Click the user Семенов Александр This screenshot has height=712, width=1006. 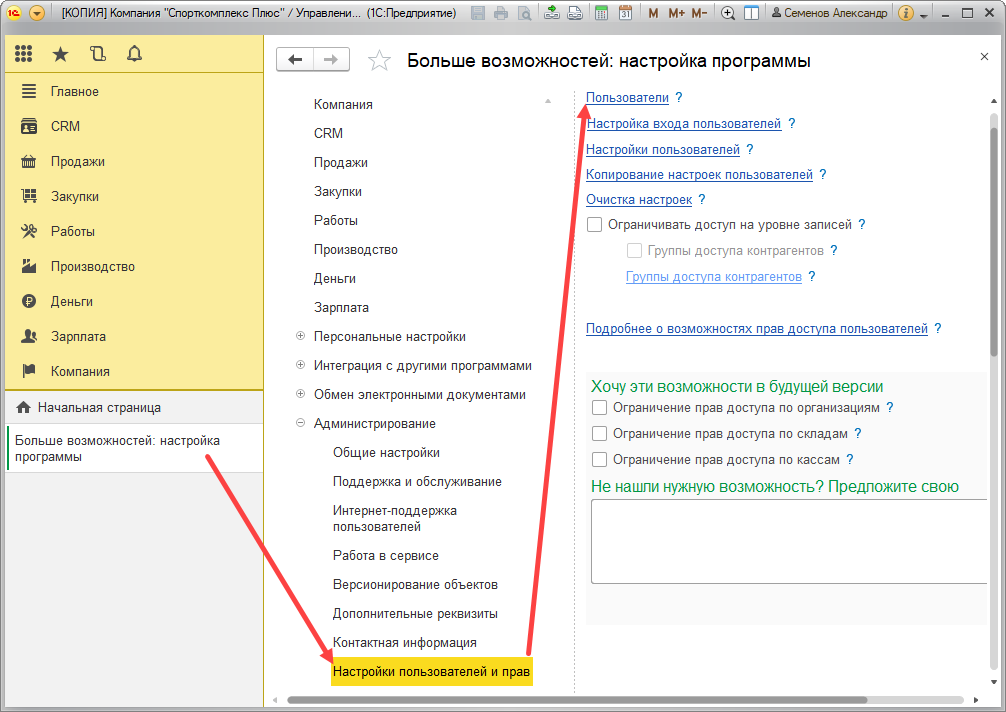coord(830,13)
